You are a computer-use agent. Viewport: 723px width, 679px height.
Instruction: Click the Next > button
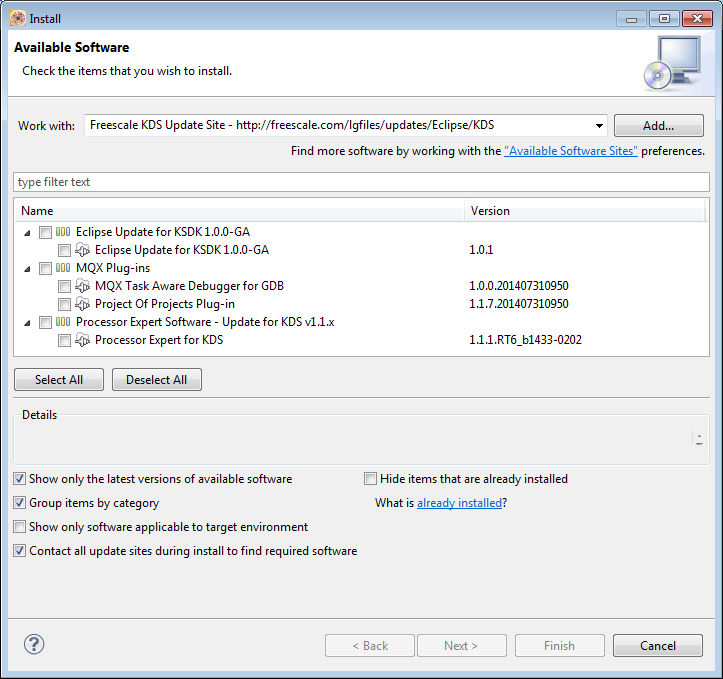(462, 645)
